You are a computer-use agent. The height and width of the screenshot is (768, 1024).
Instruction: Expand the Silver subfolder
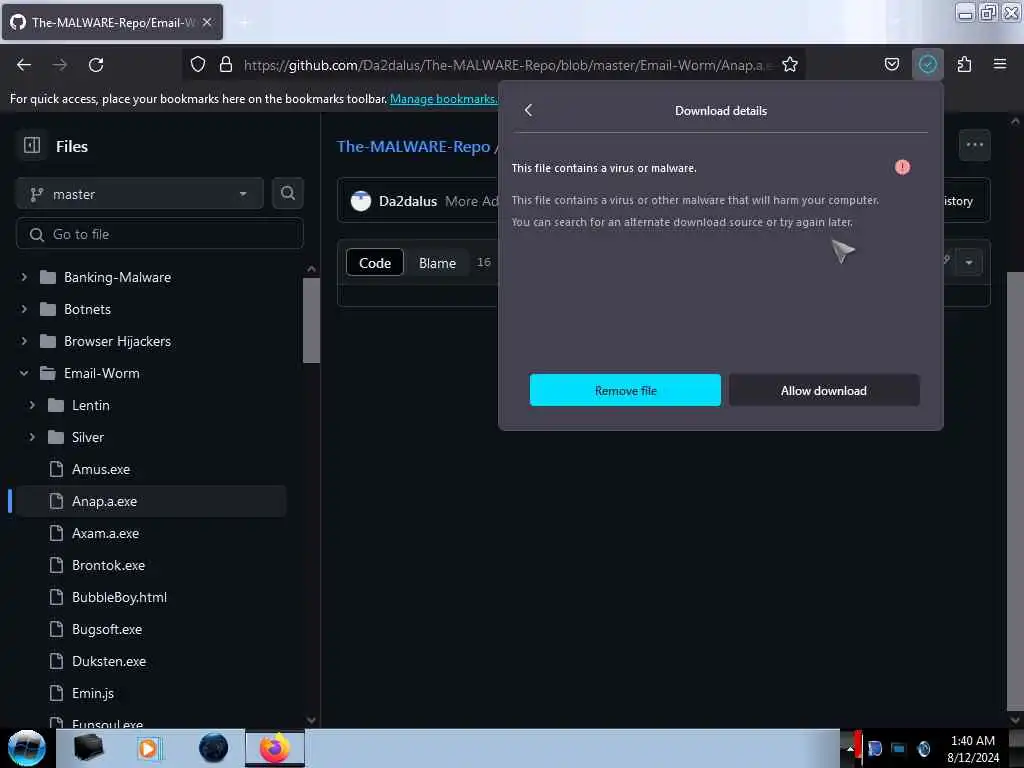click(x=32, y=437)
